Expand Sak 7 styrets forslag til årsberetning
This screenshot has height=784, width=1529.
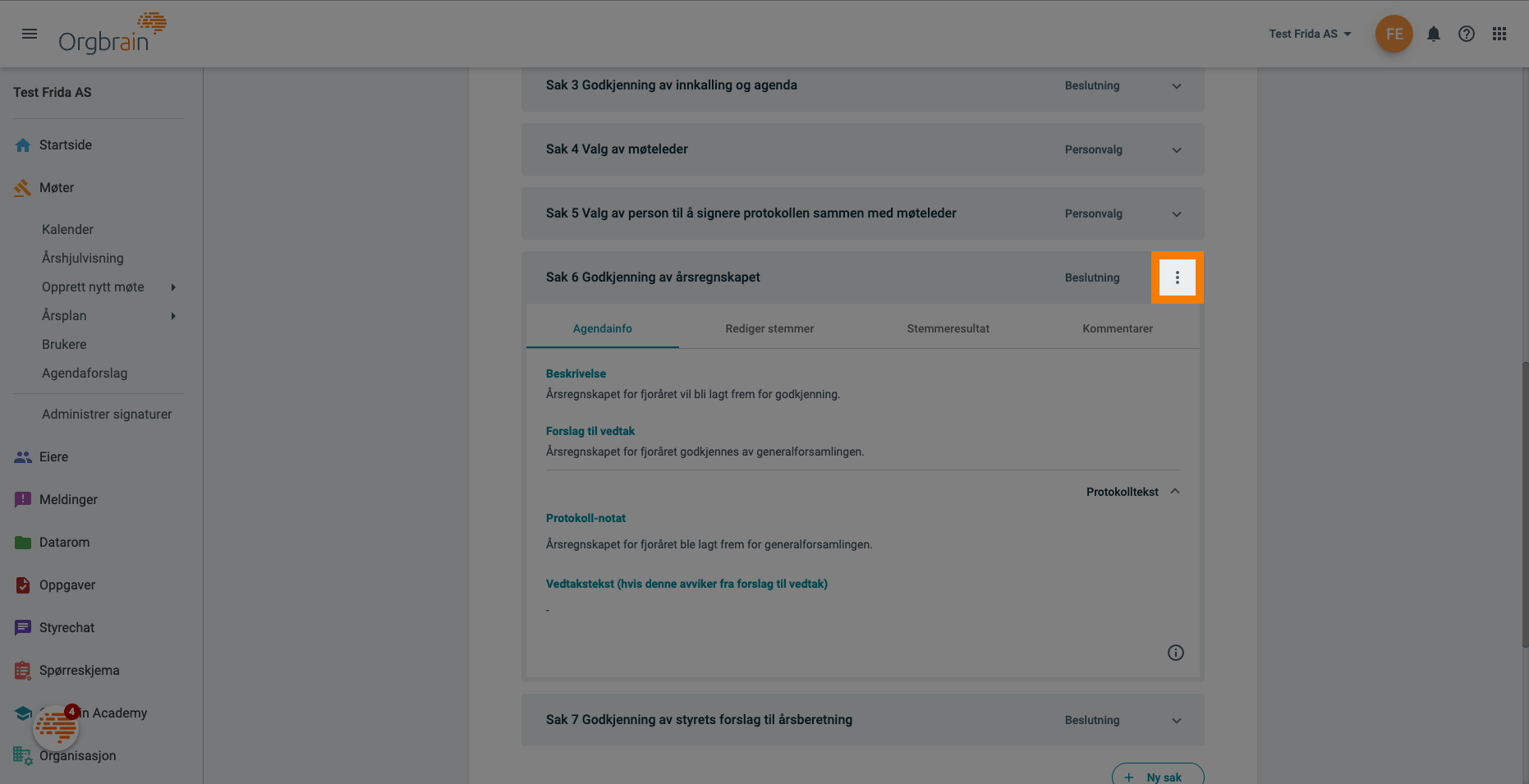coord(1176,721)
